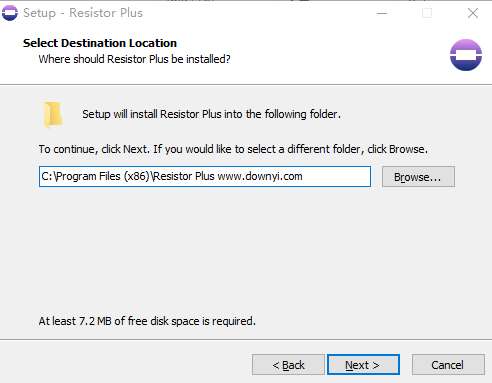Go to the previous step with Back
The image size is (492, 383).
(x=288, y=365)
